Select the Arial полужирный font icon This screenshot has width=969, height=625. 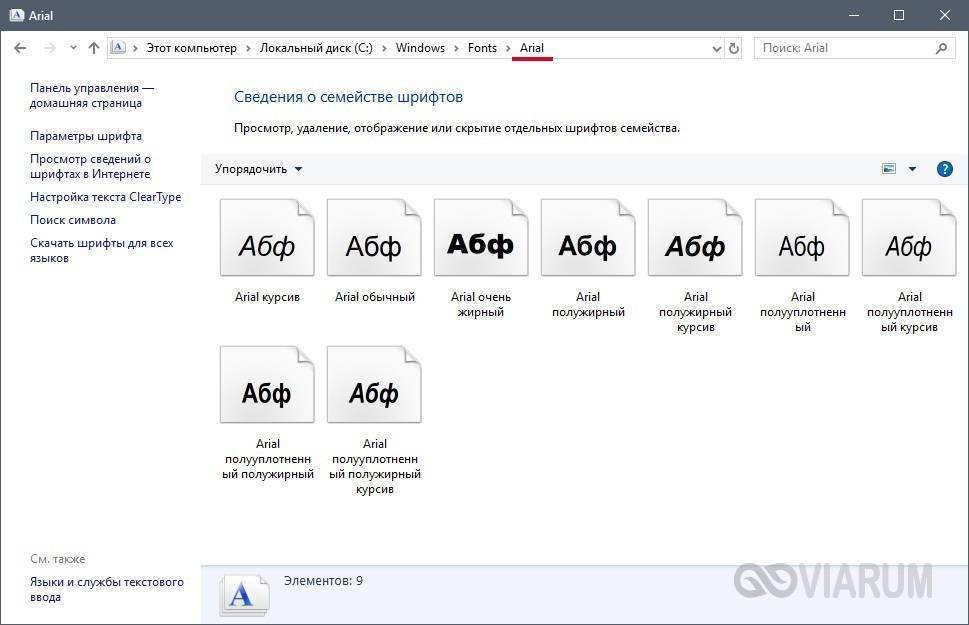coord(588,240)
